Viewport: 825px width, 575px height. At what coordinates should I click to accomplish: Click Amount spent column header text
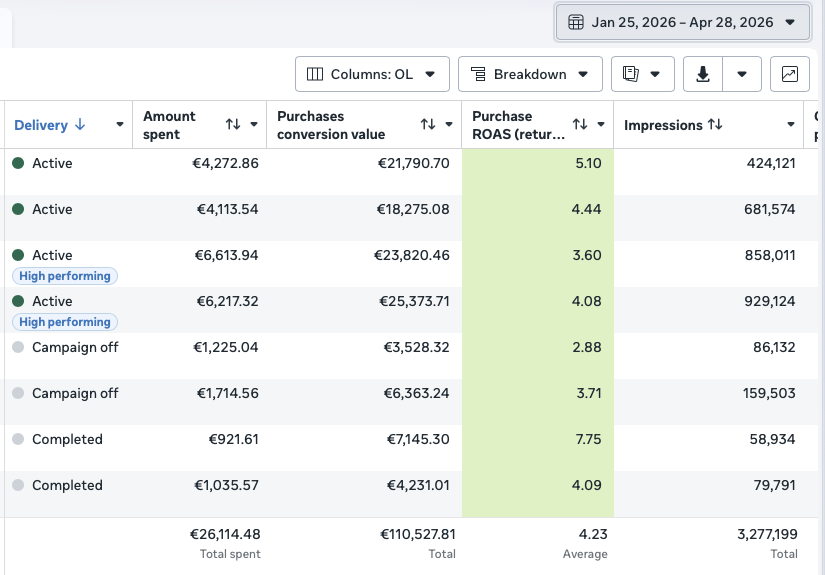[169, 125]
